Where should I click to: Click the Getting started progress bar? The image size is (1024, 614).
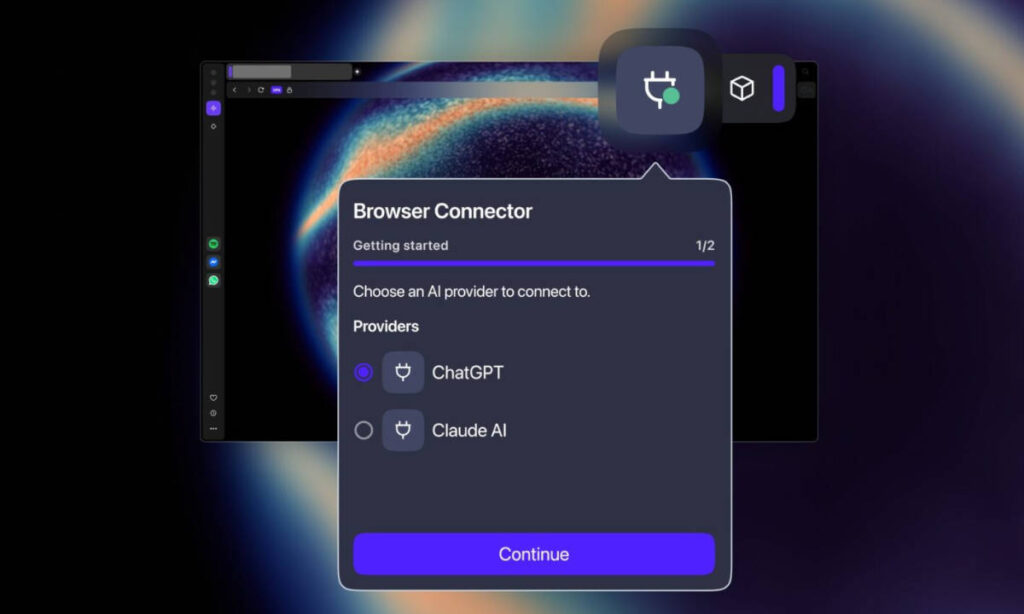pos(533,263)
